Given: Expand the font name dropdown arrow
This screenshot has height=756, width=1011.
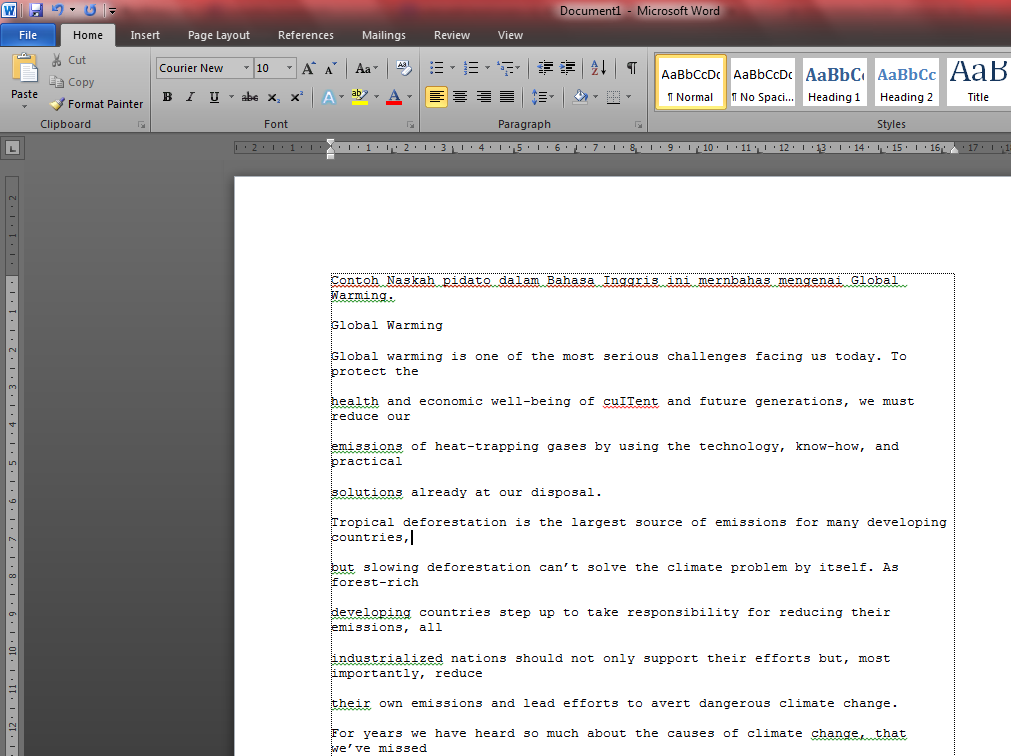Looking at the screenshot, I should point(246,68).
